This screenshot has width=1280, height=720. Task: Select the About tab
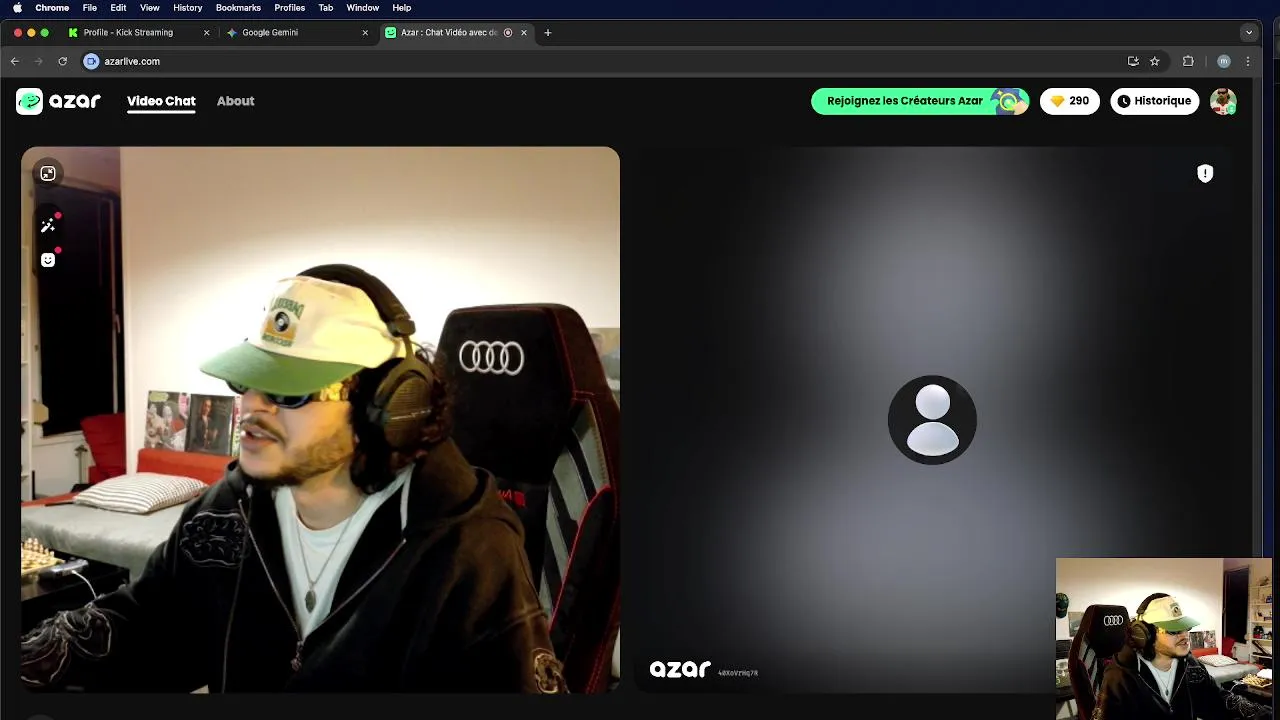click(236, 101)
